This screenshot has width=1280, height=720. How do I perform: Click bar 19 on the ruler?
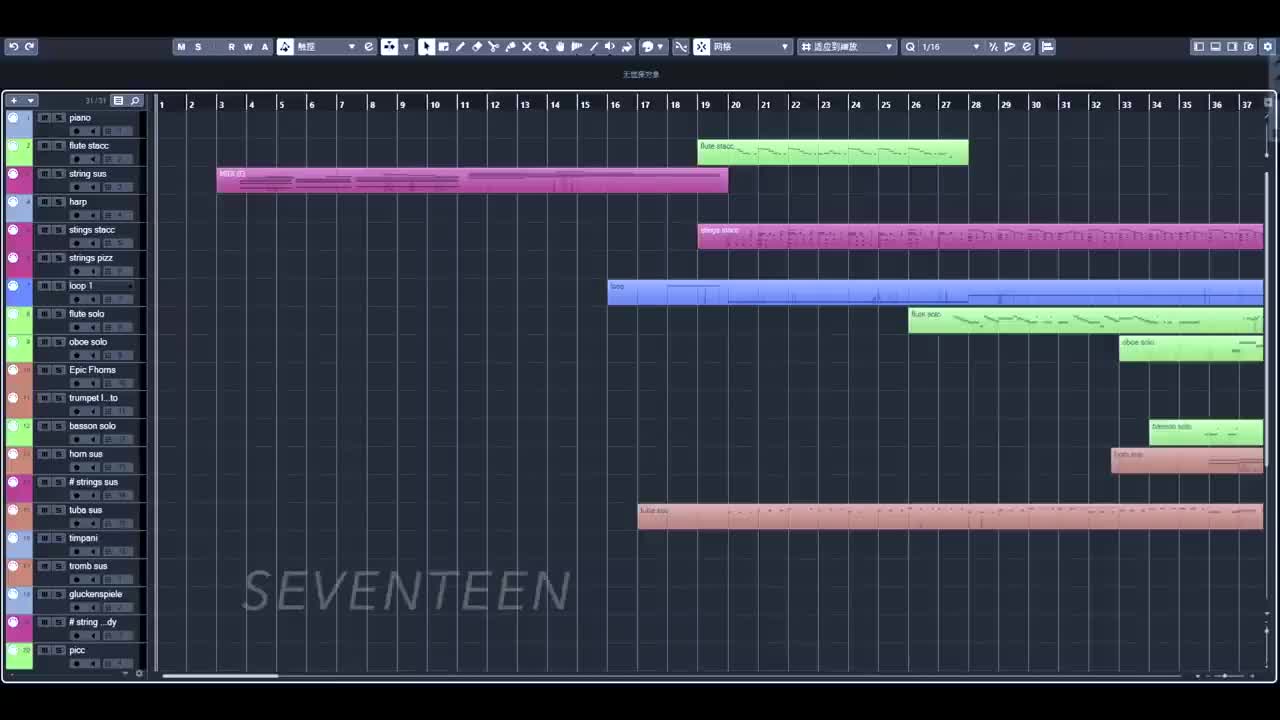[x=705, y=104]
